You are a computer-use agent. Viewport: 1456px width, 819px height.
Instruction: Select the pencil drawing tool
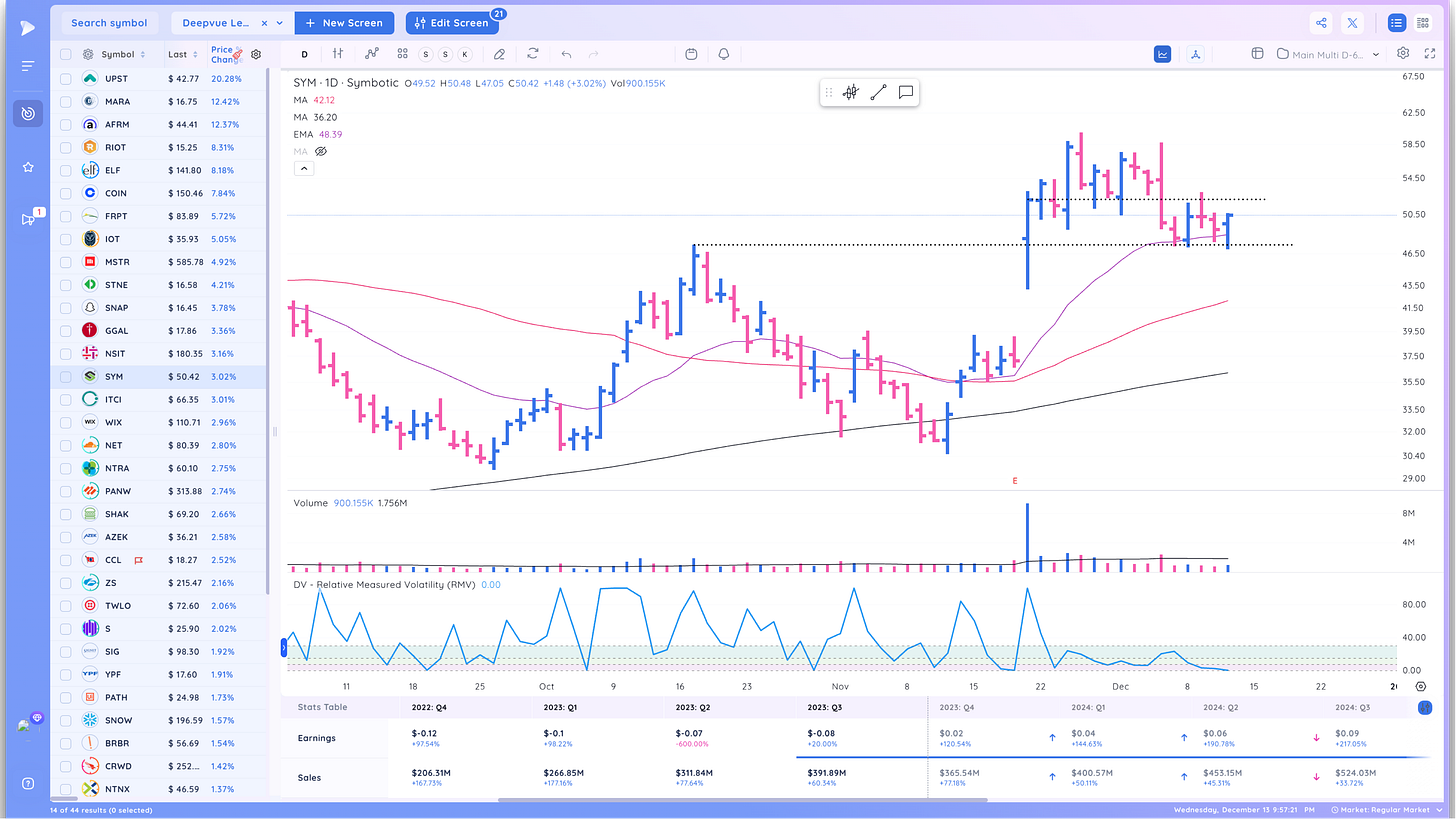coord(499,54)
